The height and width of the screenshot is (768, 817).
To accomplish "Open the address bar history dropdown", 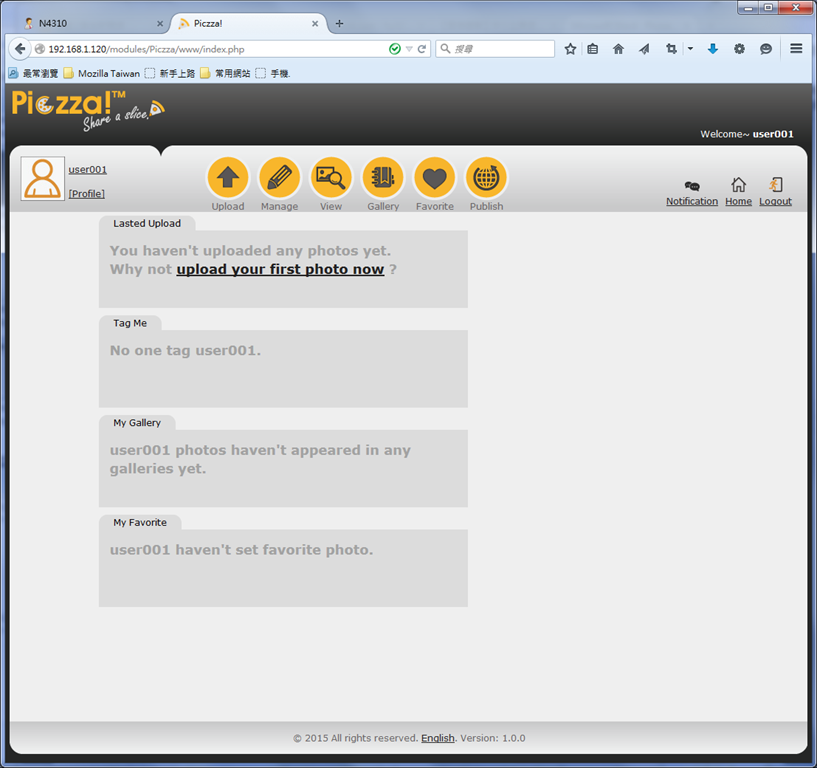I will pyautogui.click(x=409, y=49).
